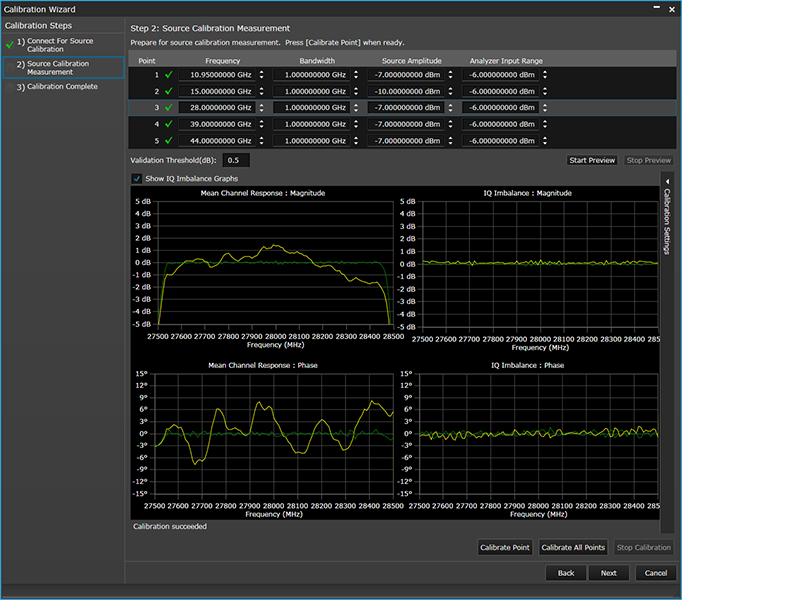Uncheck Show IQ Imbalance Graphs

[x=137, y=179]
